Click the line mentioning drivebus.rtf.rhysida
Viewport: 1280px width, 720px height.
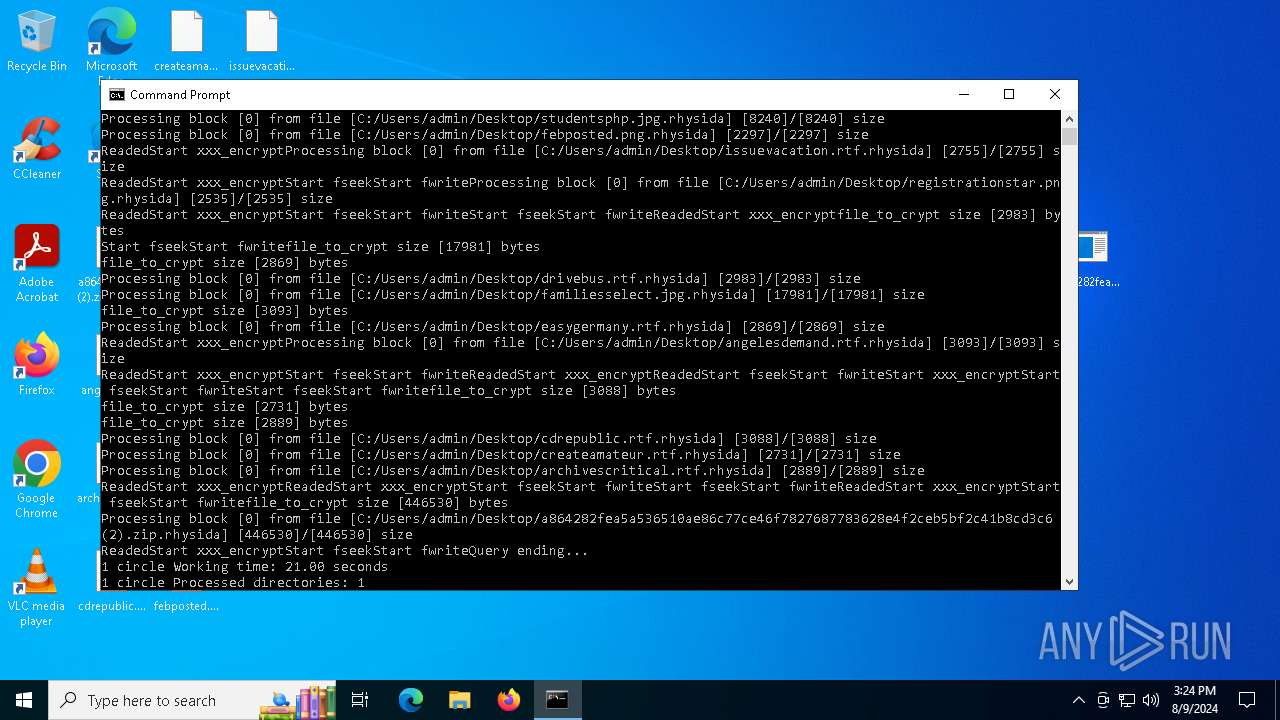point(481,278)
